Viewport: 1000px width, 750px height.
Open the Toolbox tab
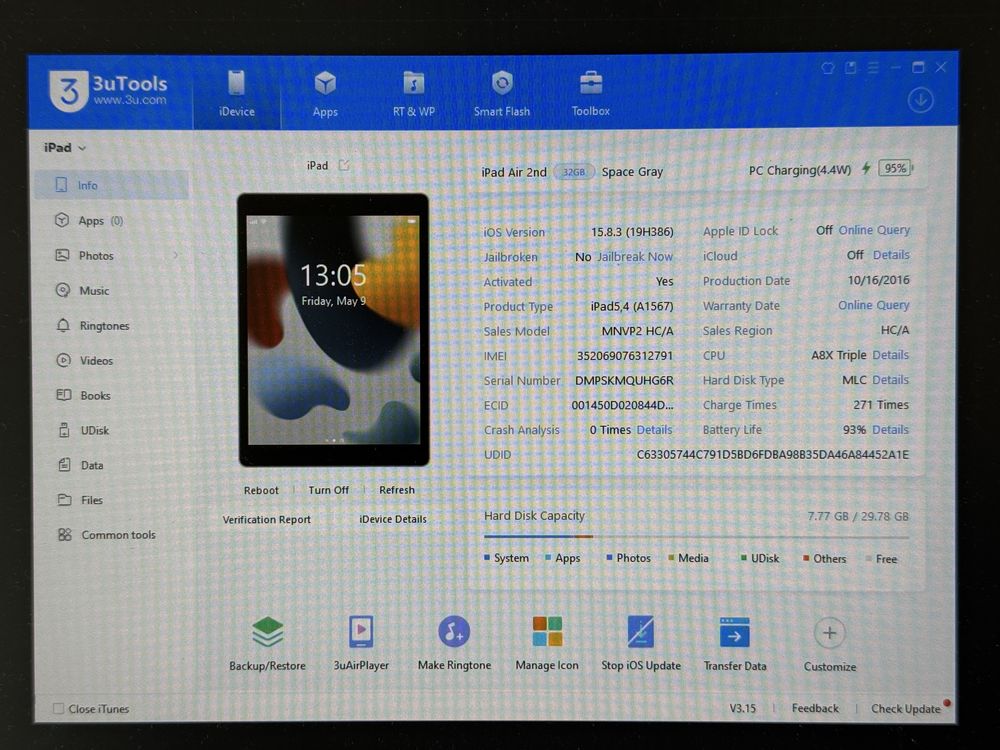click(x=591, y=94)
